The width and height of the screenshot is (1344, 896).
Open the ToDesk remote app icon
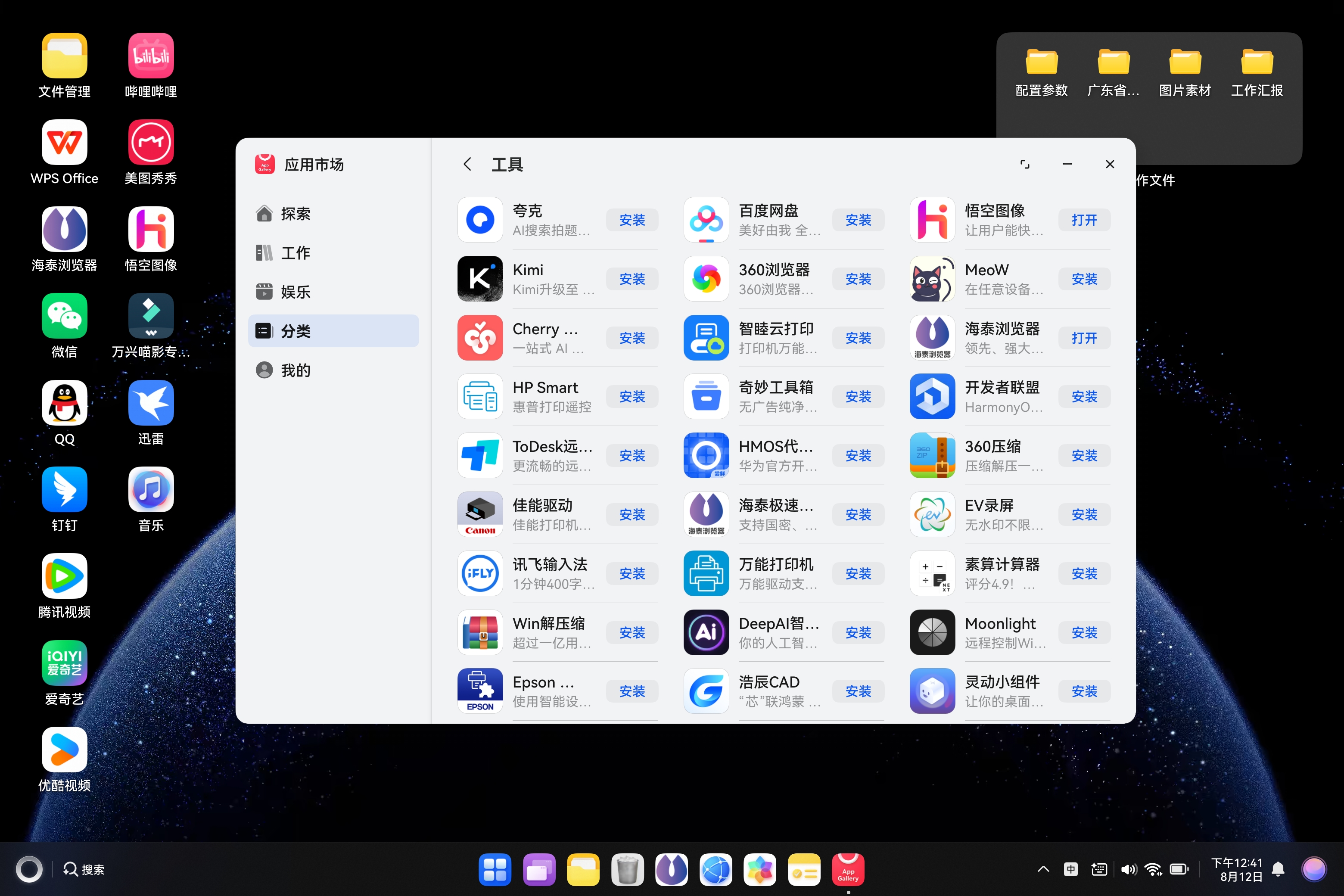pos(480,455)
